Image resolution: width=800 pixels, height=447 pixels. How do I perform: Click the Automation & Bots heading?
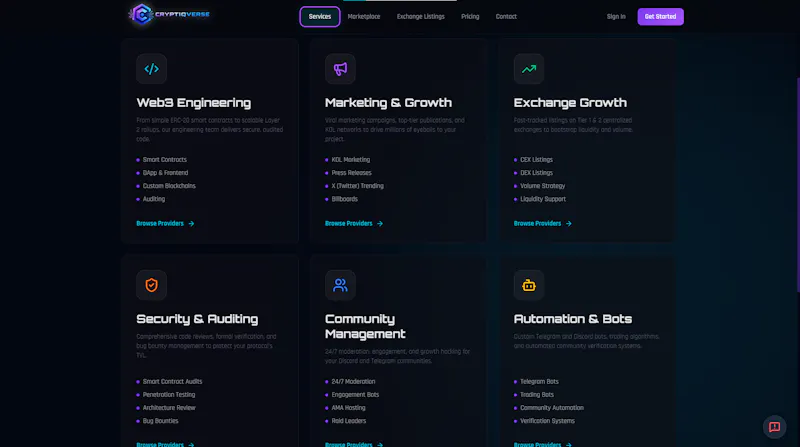click(573, 319)
